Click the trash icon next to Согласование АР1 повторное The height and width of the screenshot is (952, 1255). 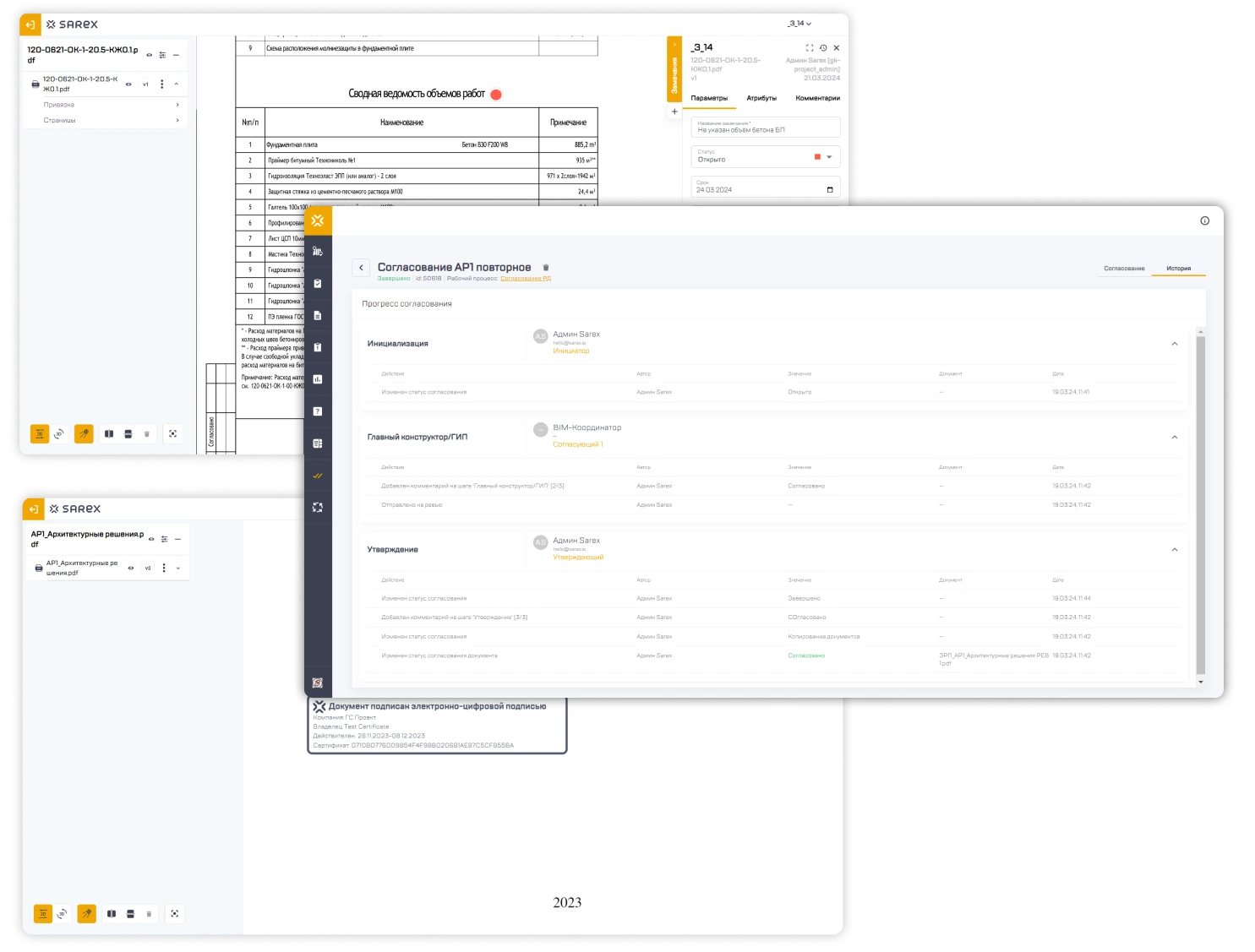546,268
